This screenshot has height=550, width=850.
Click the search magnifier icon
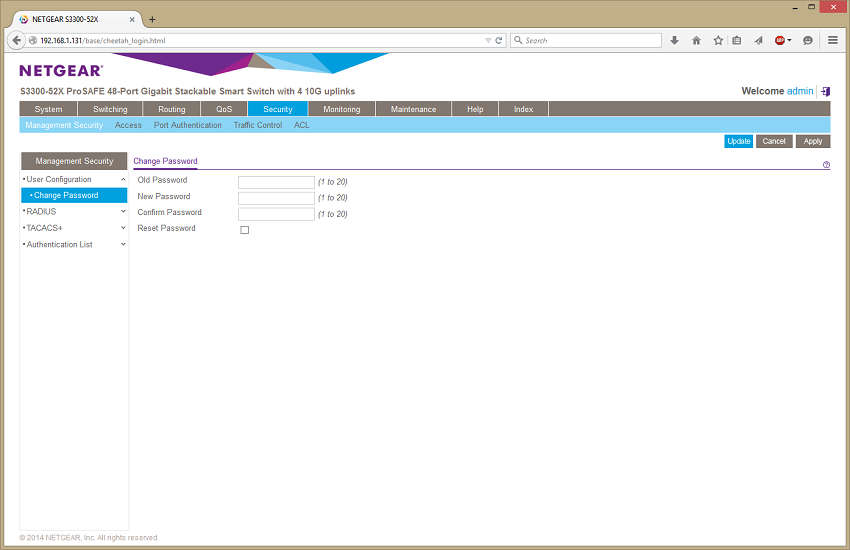pos(518,40)
